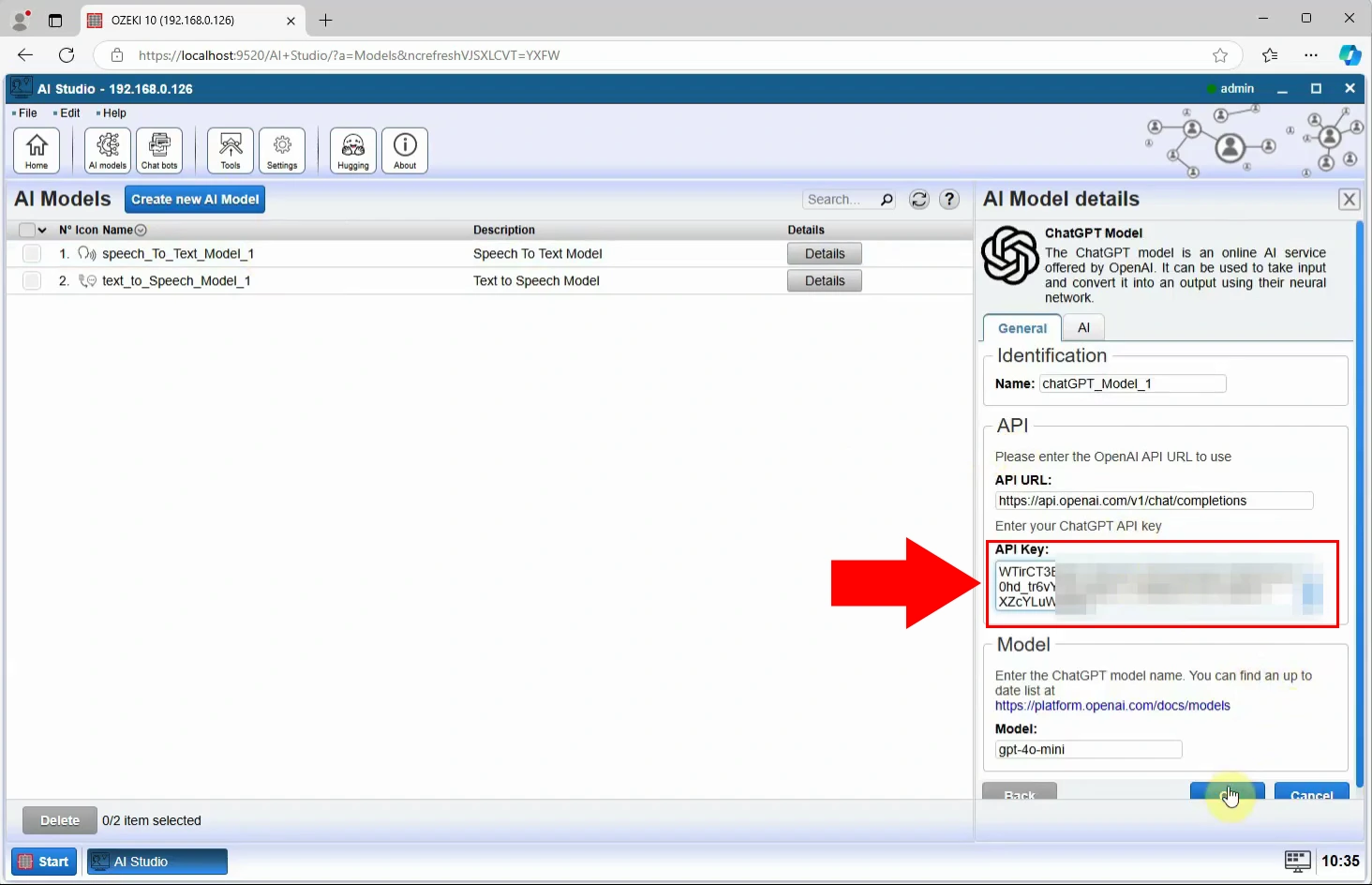The width and height of the screenshot is (1372, 885).
Task: Open the Help menu
Action: (113, 113)
